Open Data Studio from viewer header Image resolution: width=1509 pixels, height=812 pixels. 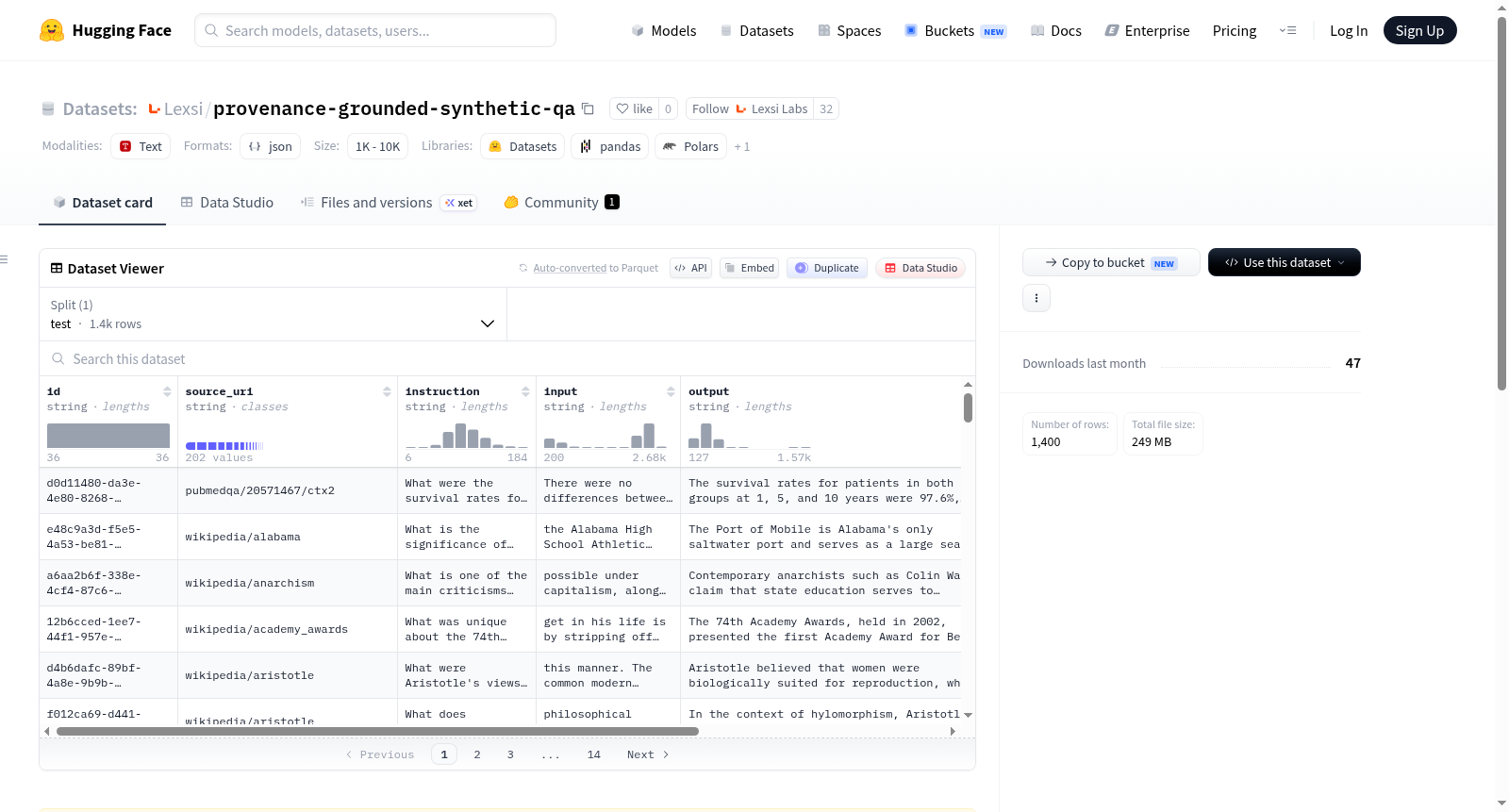[920, 268]
